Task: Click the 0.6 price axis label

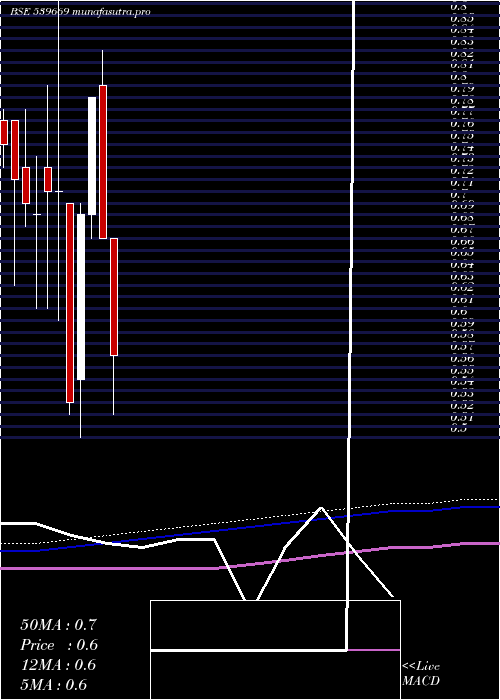Action: click(x=458, y=312)
